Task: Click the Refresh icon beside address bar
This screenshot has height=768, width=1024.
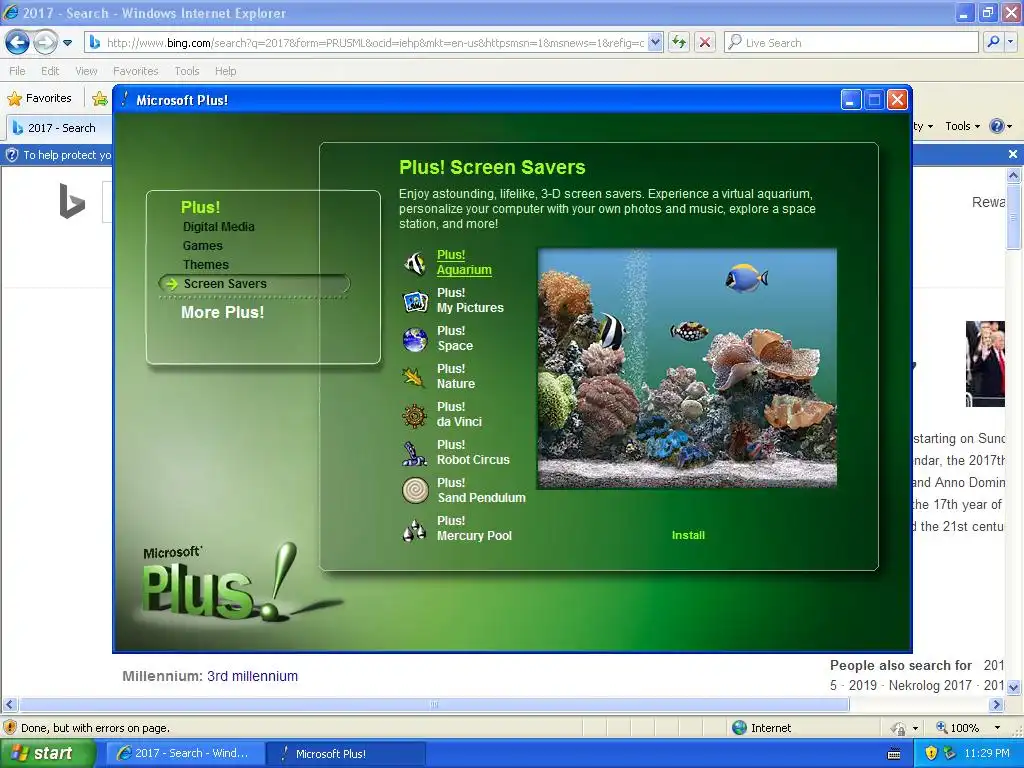Action: coord(679,42)
